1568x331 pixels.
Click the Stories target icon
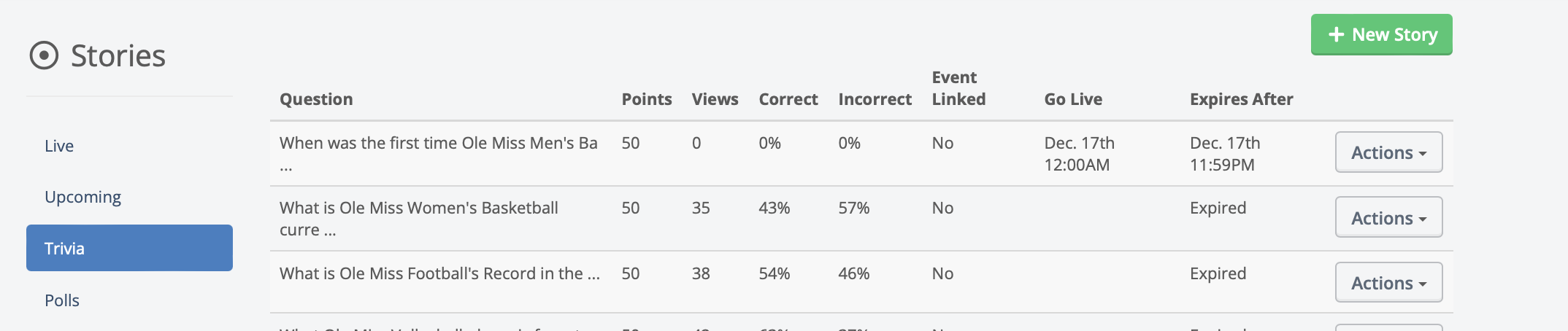44,55
